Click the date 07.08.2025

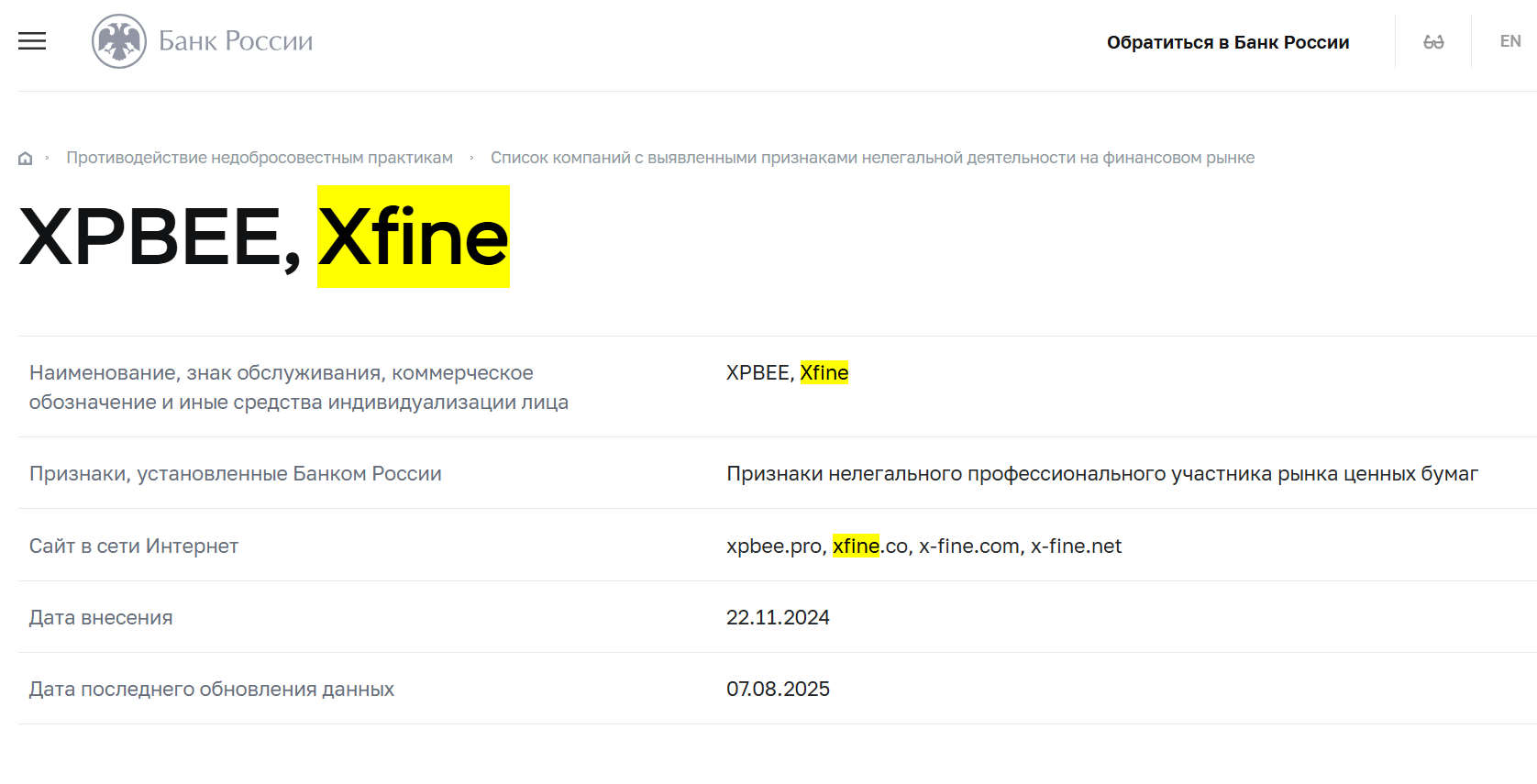coord(778,689)
